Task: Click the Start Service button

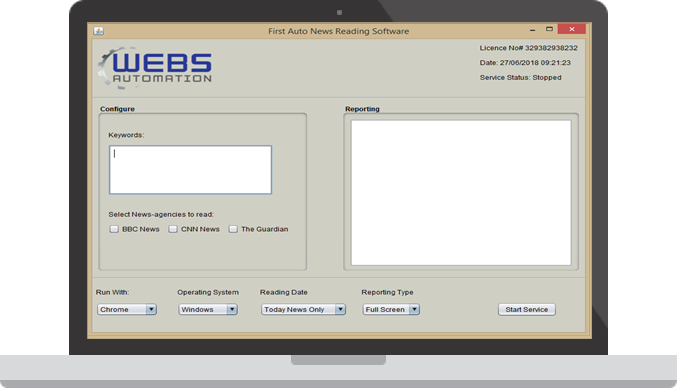Action: 527,309
